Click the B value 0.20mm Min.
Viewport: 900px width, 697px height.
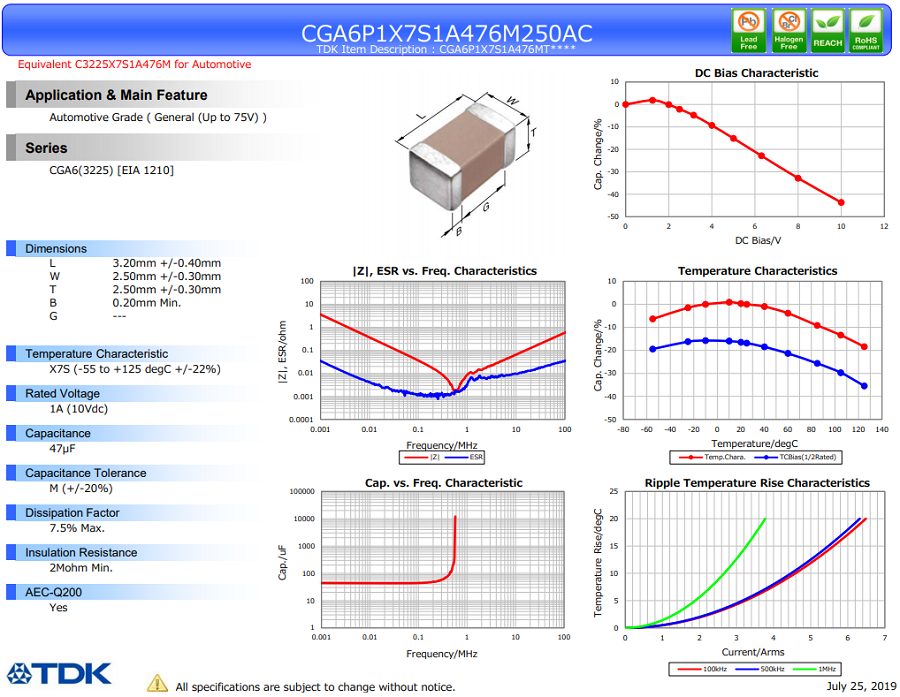[x=146, y=303]
